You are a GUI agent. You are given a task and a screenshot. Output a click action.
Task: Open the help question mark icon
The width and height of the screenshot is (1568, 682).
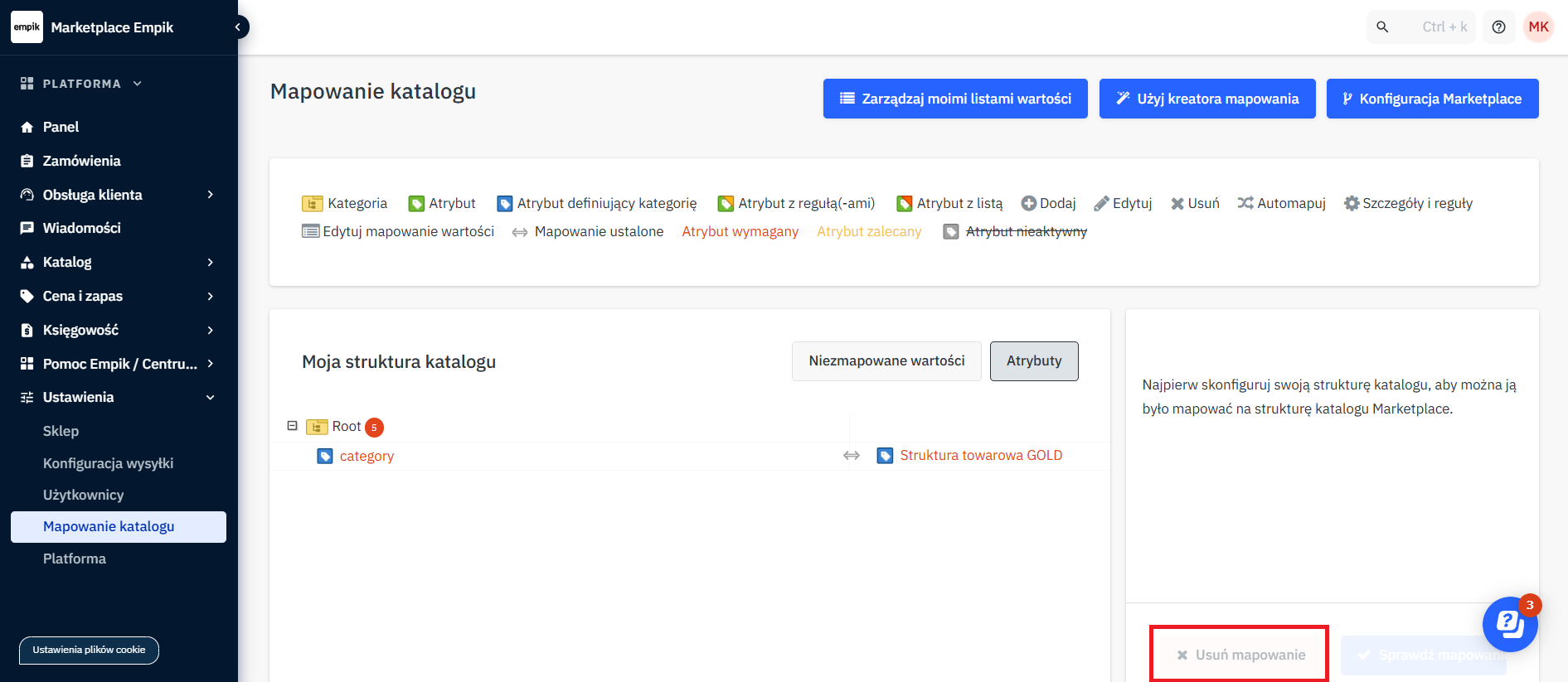click(1498, 27)
